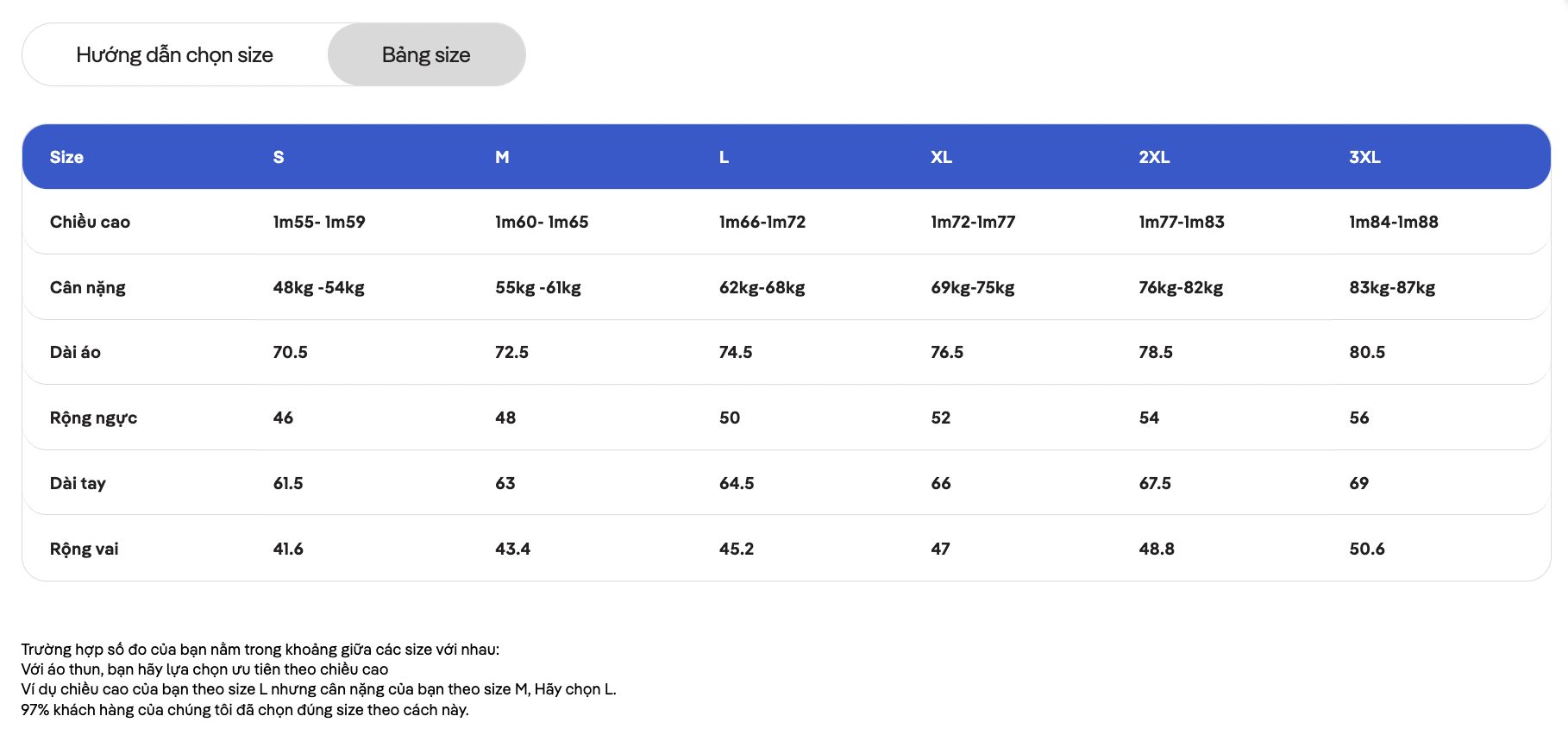The image size is (1568, 735).
Task: Click the Rộng ngực row label
Action: pos(93,418)
